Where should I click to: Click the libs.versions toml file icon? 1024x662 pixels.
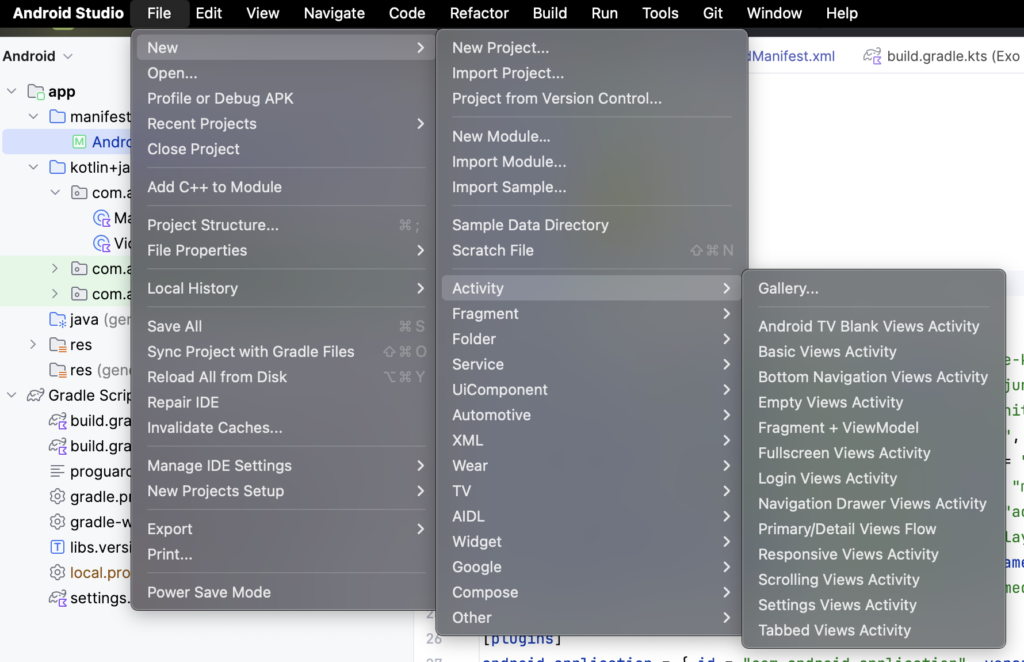click(57, 547)
